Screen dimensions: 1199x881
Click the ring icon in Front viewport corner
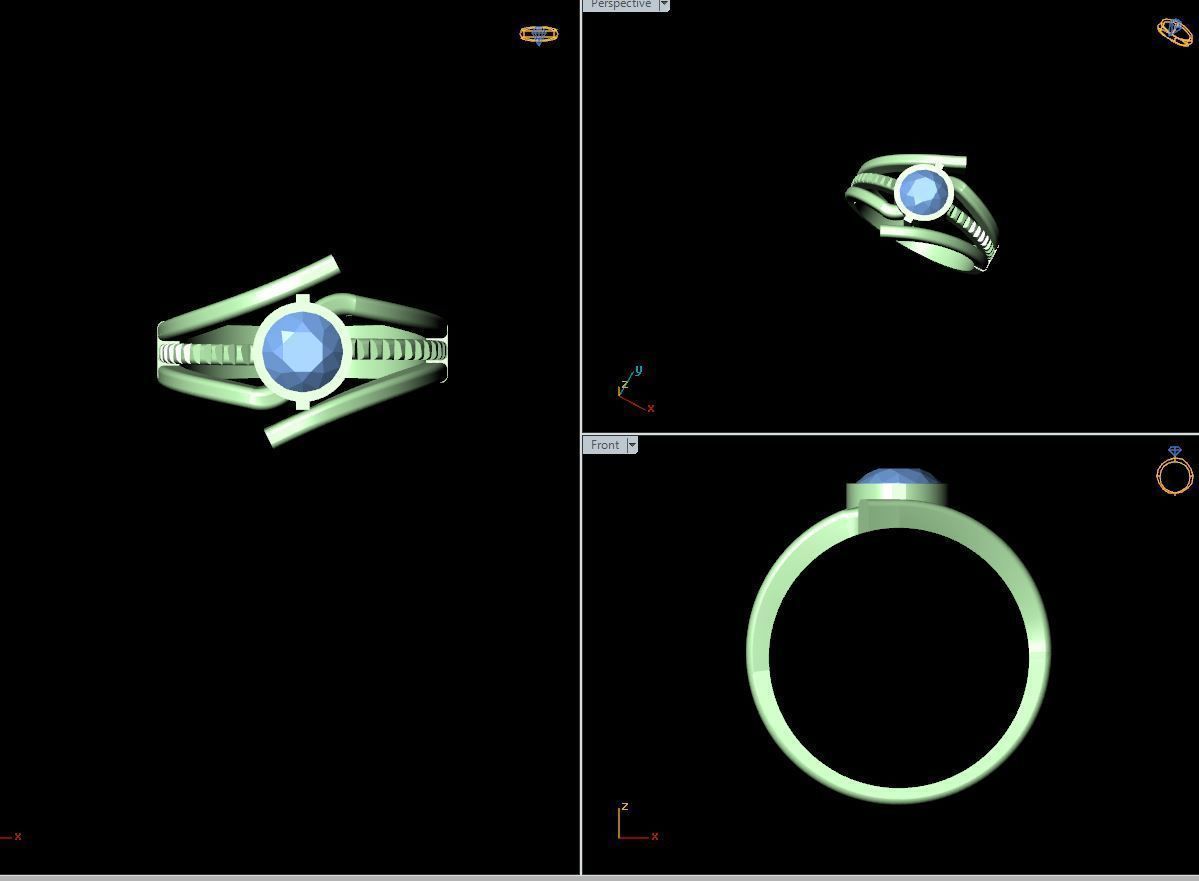[1175, 471]
